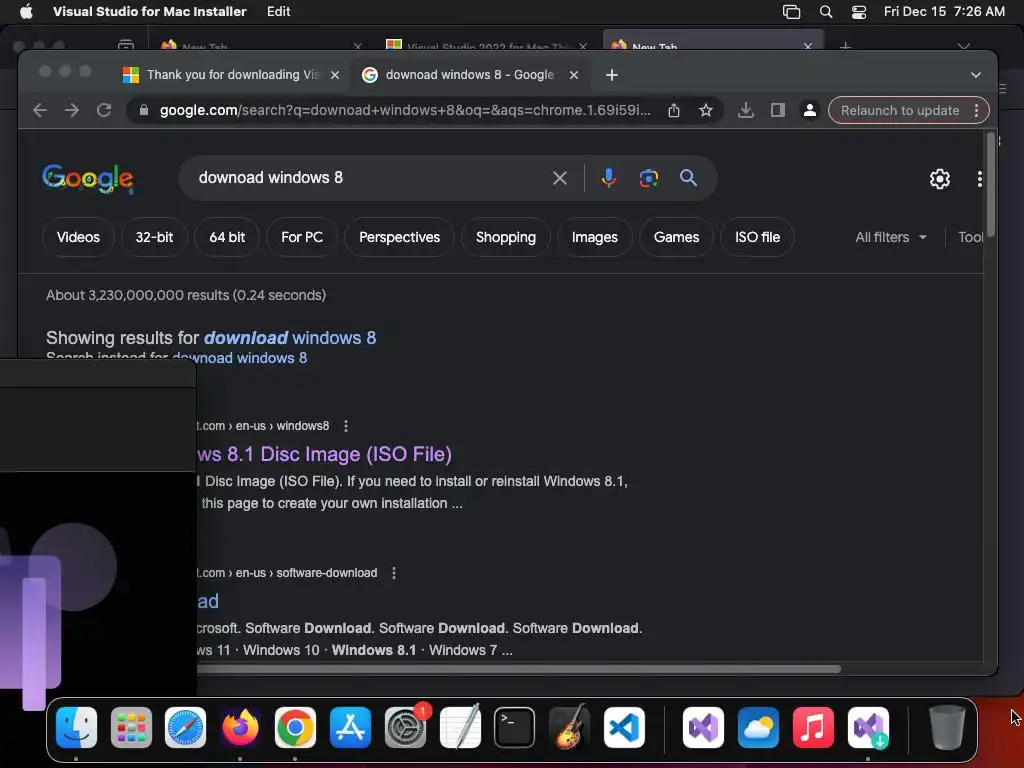
Task: Open the 8.1 Disc Image (ISO File) link
Action: [x=325, y=454]
